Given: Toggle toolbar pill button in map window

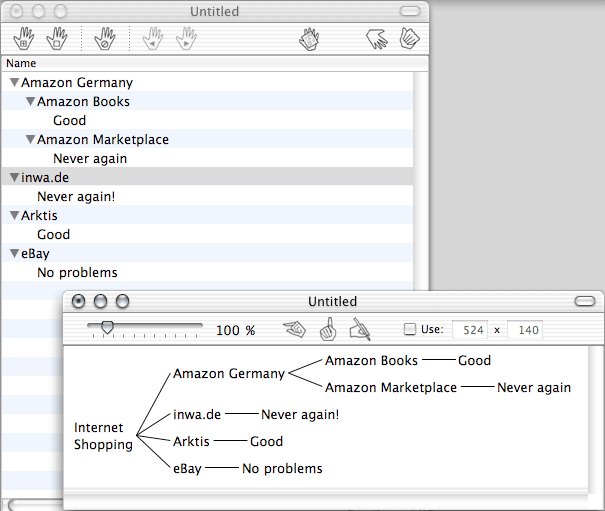Looking at the screenshot, I should [585, 301].
